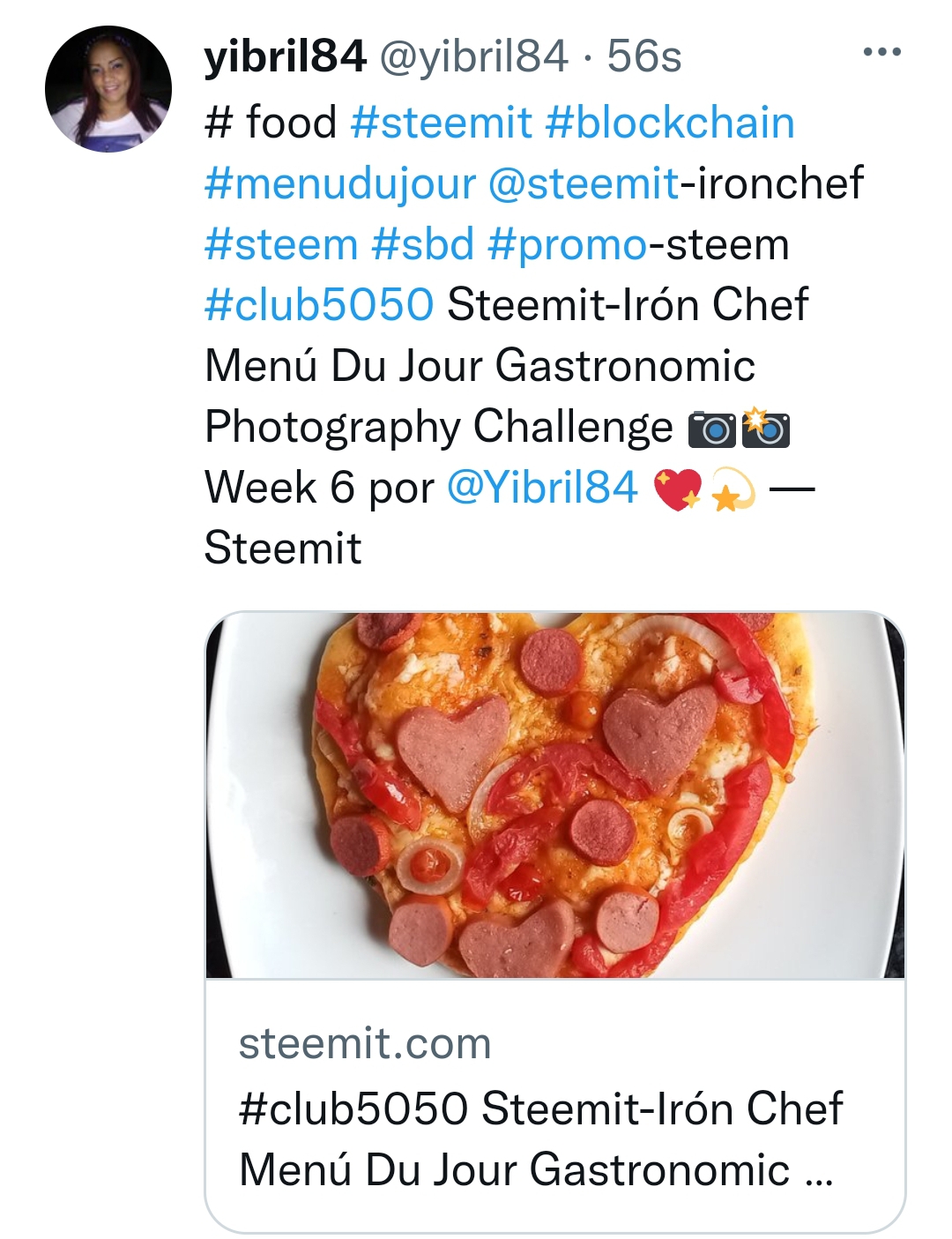952x1239 pixels.
Task: Click the 56s timestamp
Action: tap(644, 57)
